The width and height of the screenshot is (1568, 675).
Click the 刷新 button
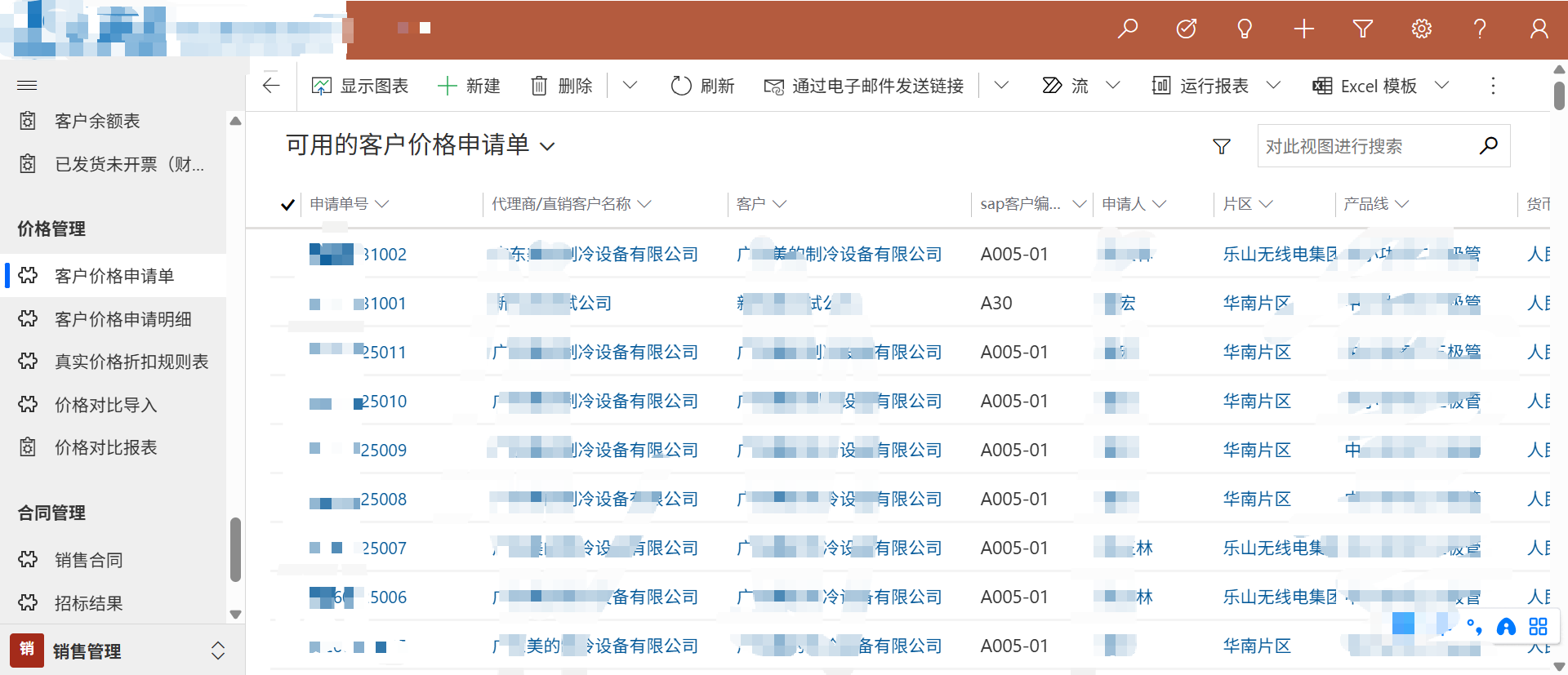[x=702, y=86]
